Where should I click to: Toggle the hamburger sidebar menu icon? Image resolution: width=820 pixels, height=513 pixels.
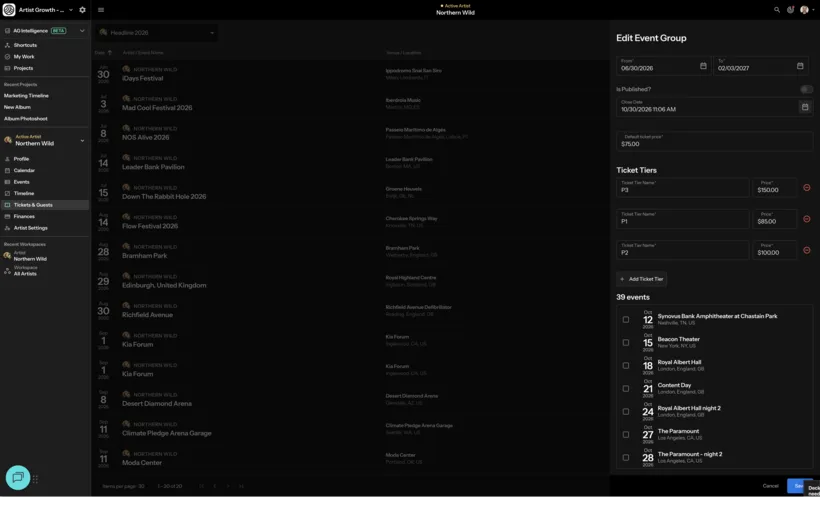click(x=101, y=10)
